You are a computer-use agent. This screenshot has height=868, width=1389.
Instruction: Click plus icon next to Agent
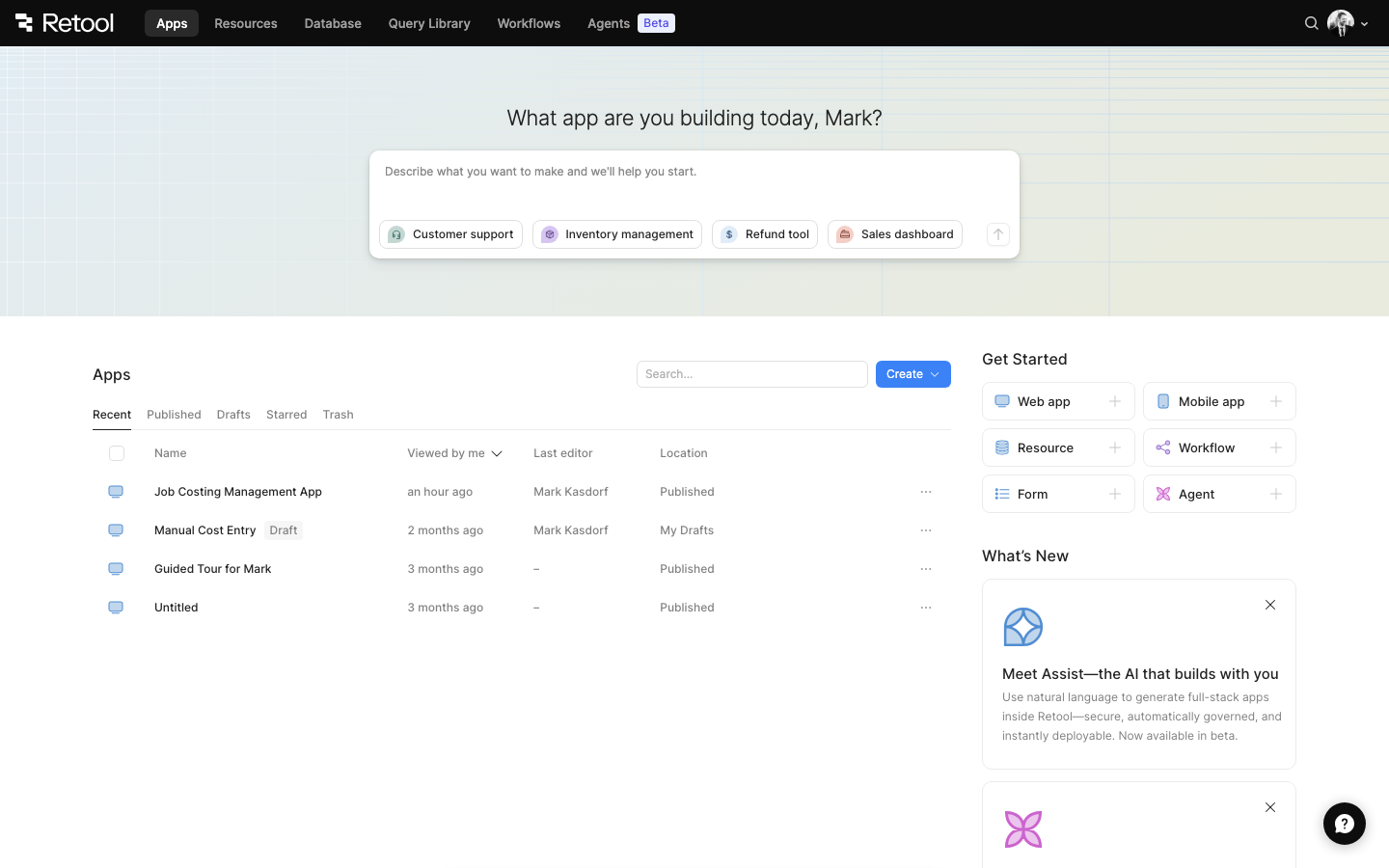1275,494
